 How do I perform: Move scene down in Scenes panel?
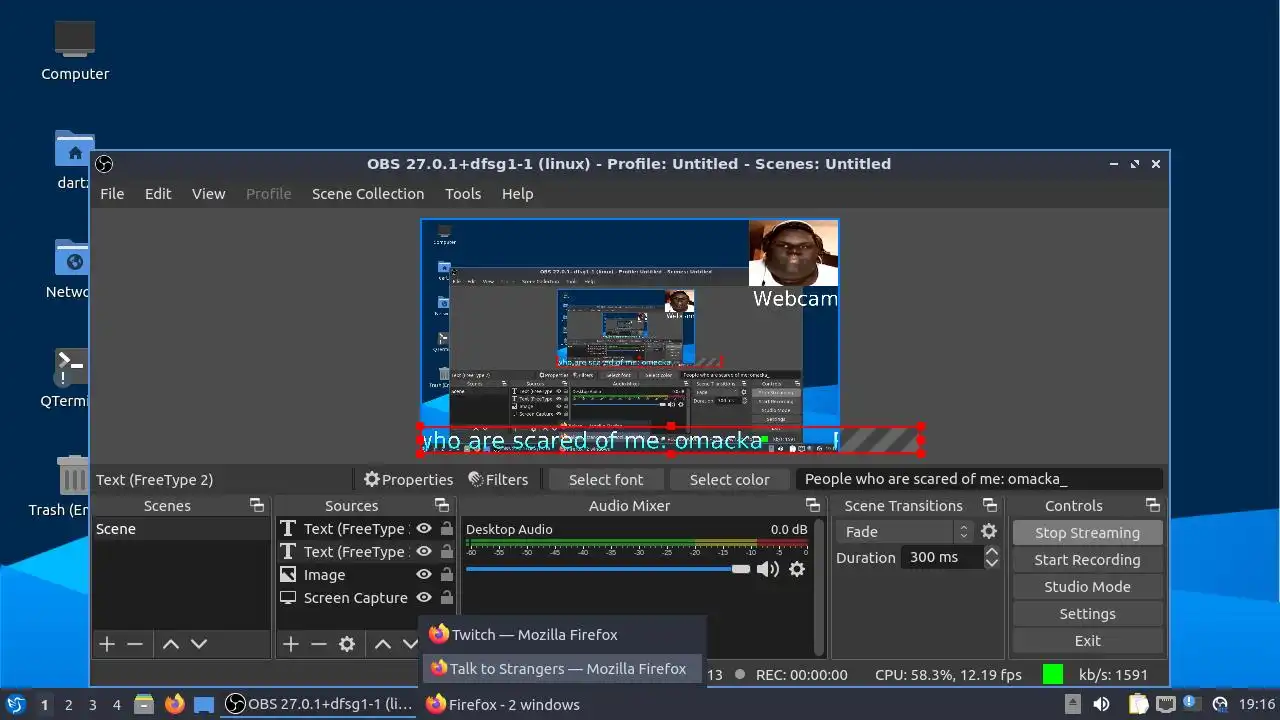tap(199, 644)
